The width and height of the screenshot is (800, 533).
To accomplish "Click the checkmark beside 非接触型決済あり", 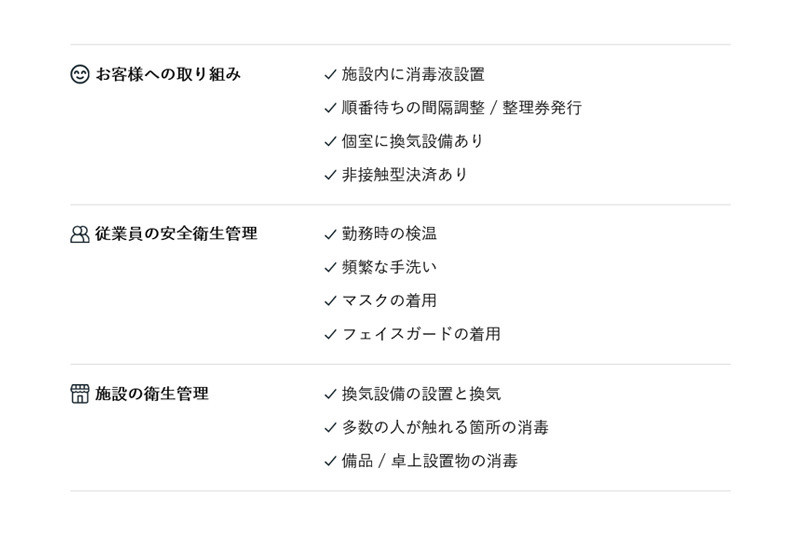I will tap(331, 175).
